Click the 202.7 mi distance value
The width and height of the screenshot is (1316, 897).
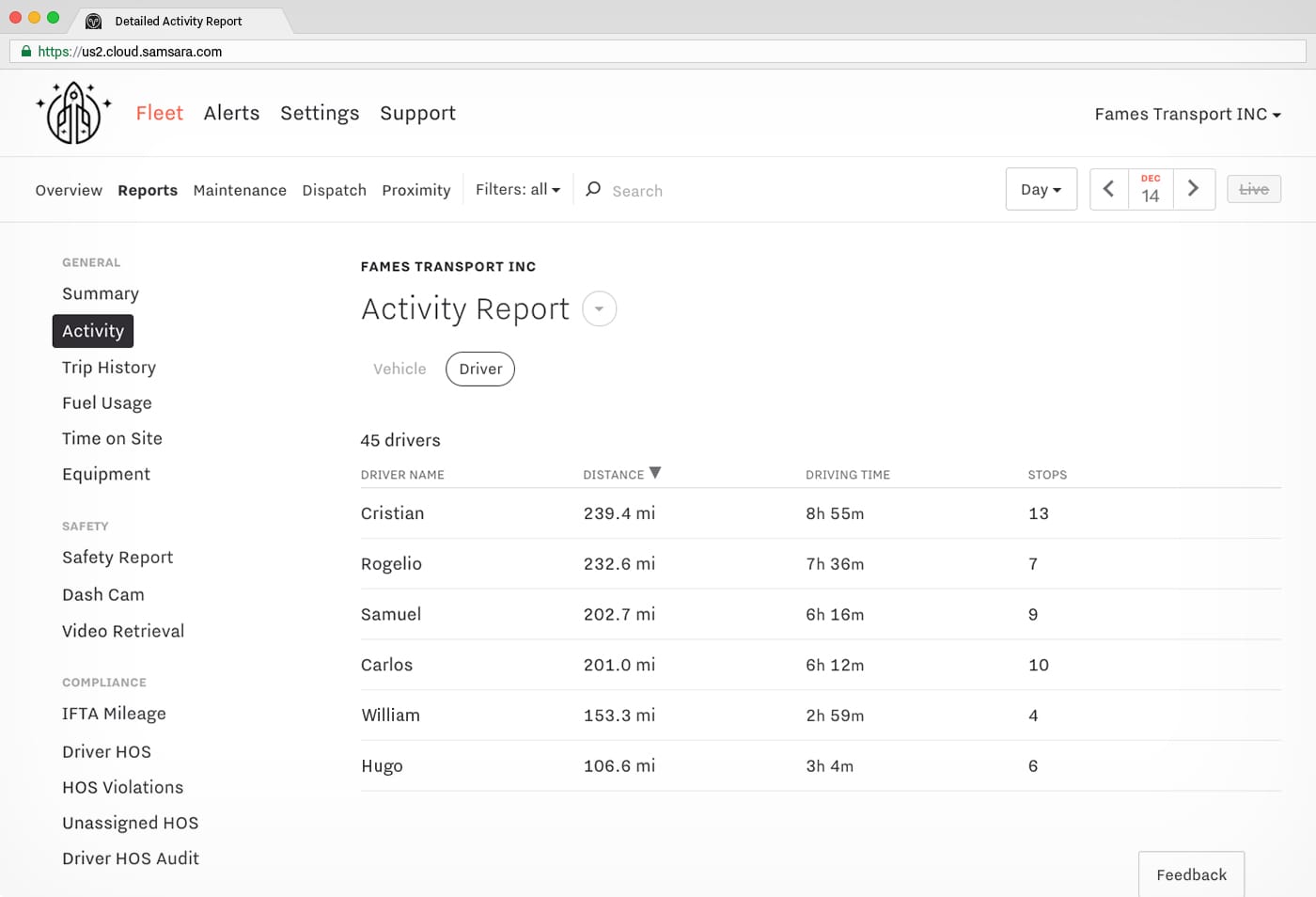619,614
